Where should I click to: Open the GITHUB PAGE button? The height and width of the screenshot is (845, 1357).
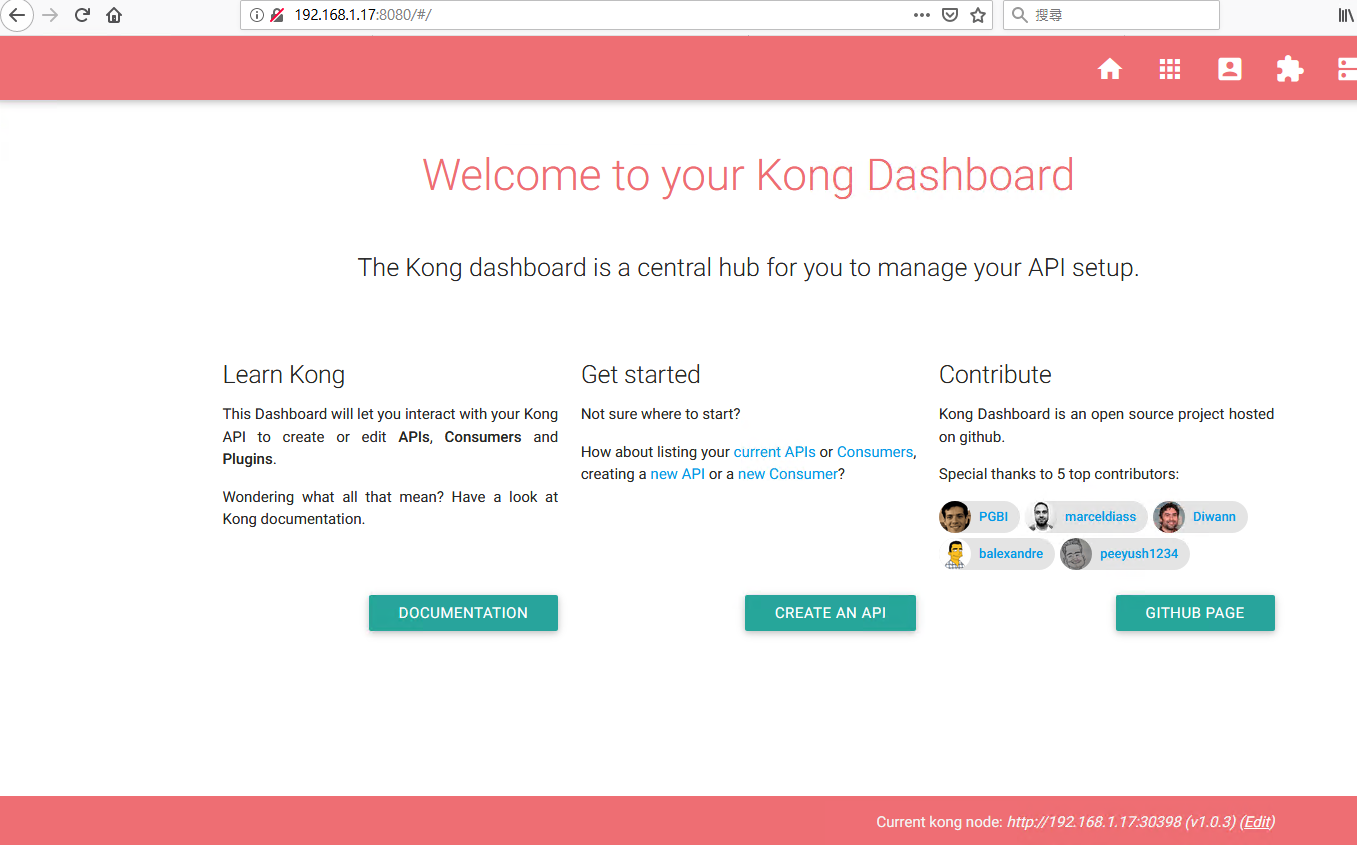[1195, 613]
